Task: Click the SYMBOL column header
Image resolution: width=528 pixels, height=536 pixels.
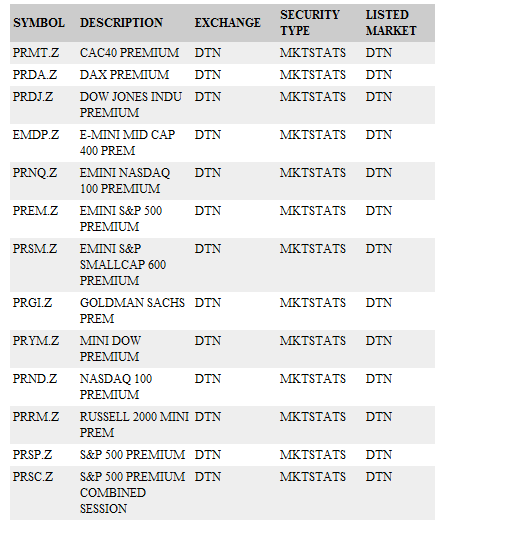Action: click(39, 23)
